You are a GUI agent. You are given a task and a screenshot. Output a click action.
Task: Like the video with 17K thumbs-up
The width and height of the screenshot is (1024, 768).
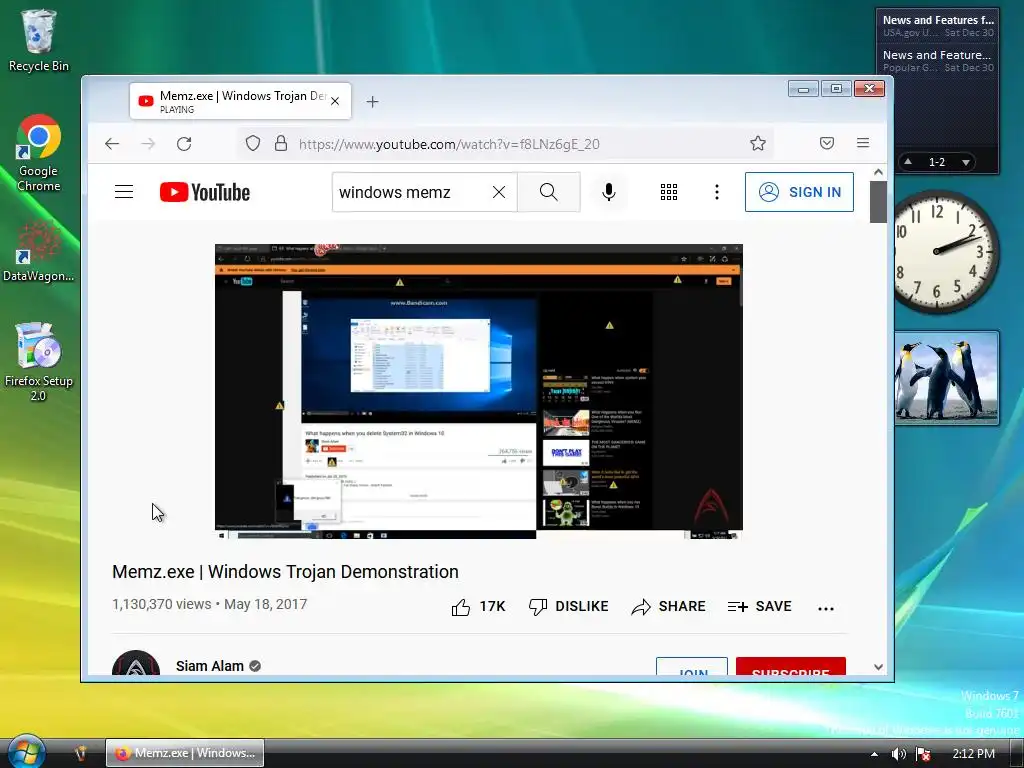[x=478, y=607]
